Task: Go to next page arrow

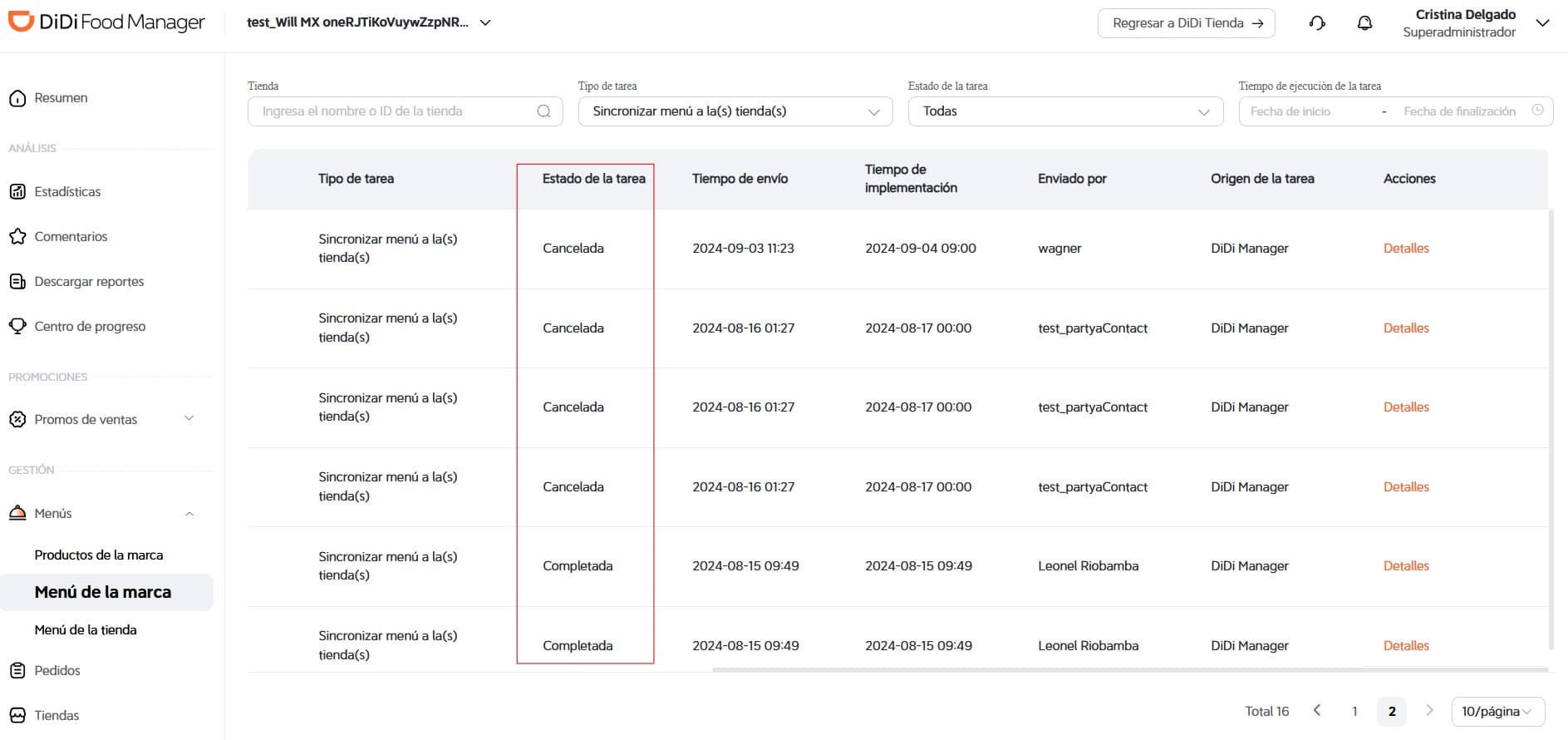Action: [x=1429, y=710]
